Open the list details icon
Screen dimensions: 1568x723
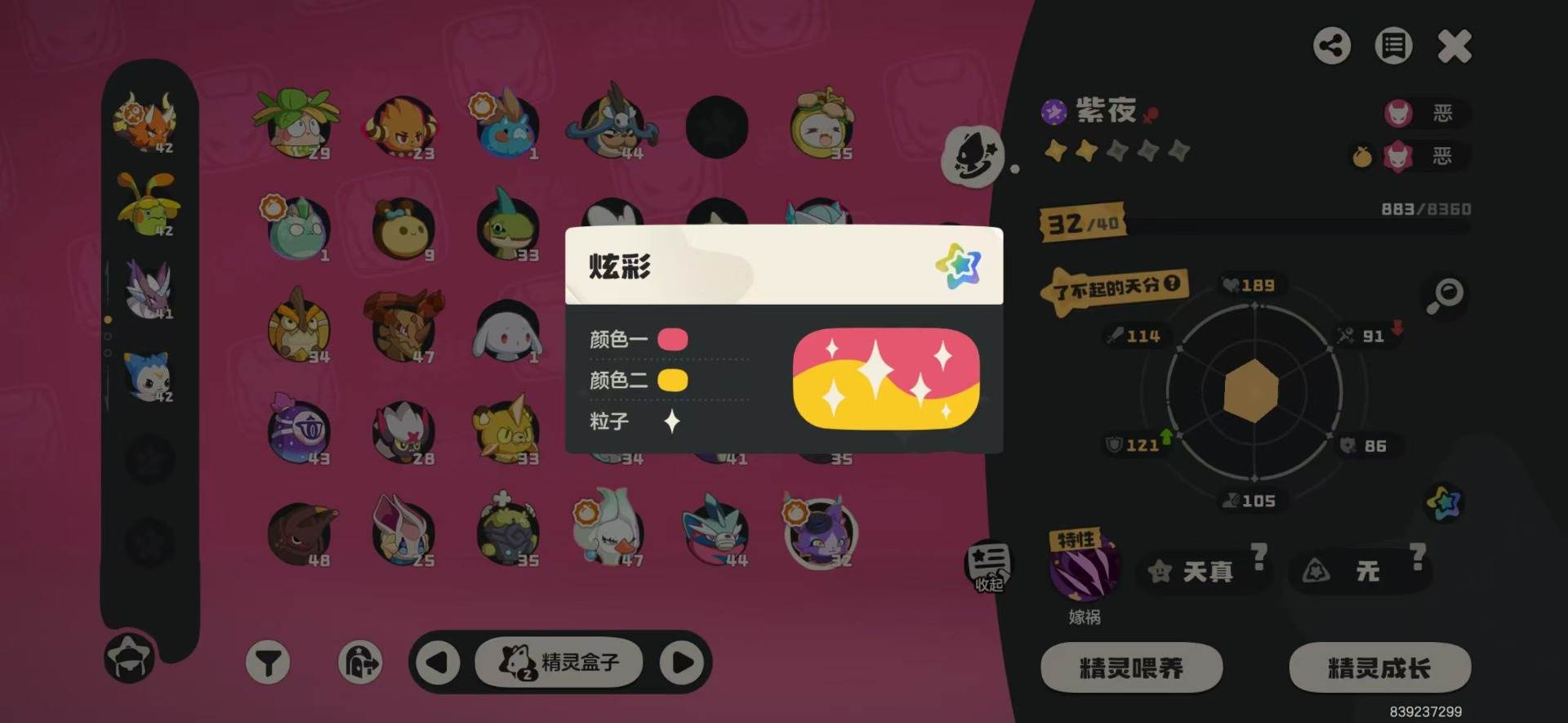1393,46
